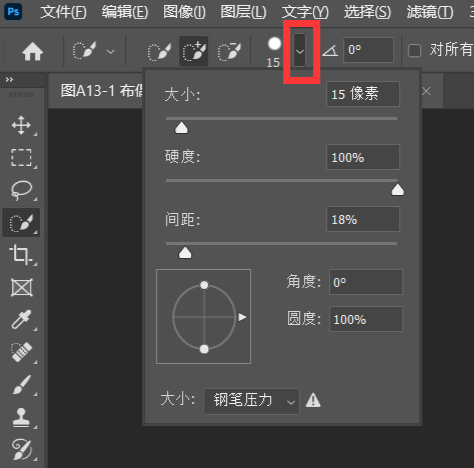
Task: Click the brush angle icon in options bar
Action: coord(330,51)
